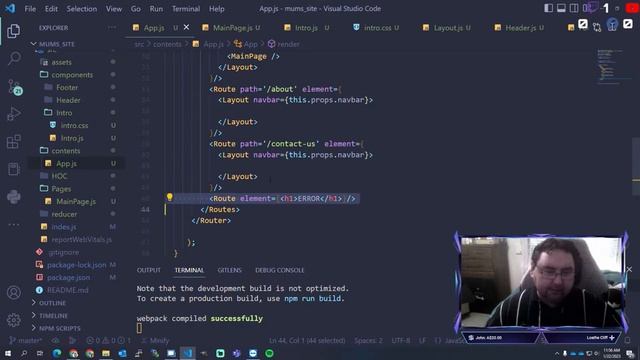Switch to the DEBUG CONSOLE panel tab
Screen dimensions: 640x360
pos(280,270)
